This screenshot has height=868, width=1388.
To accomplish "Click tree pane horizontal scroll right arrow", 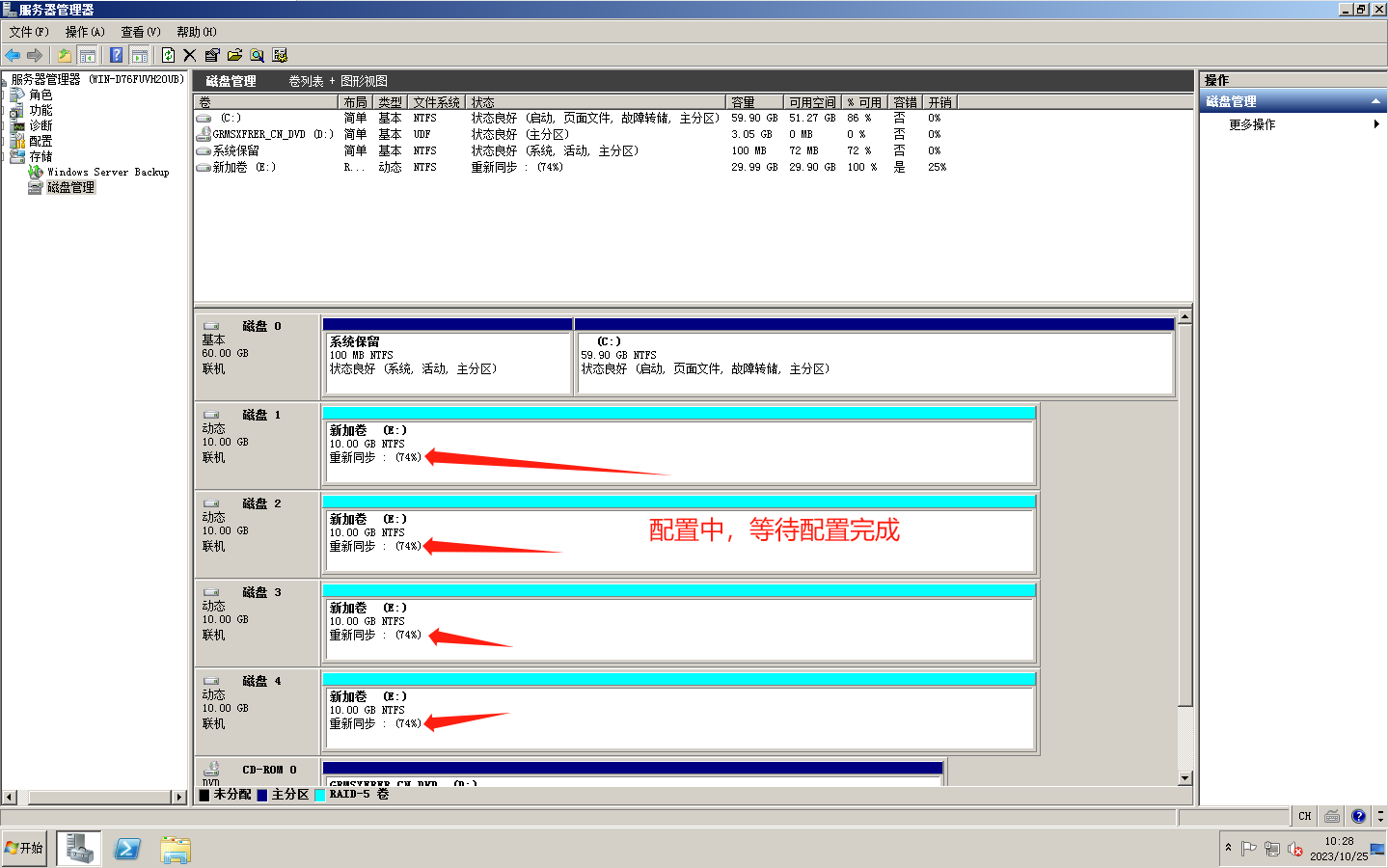I will pos(179,798).
